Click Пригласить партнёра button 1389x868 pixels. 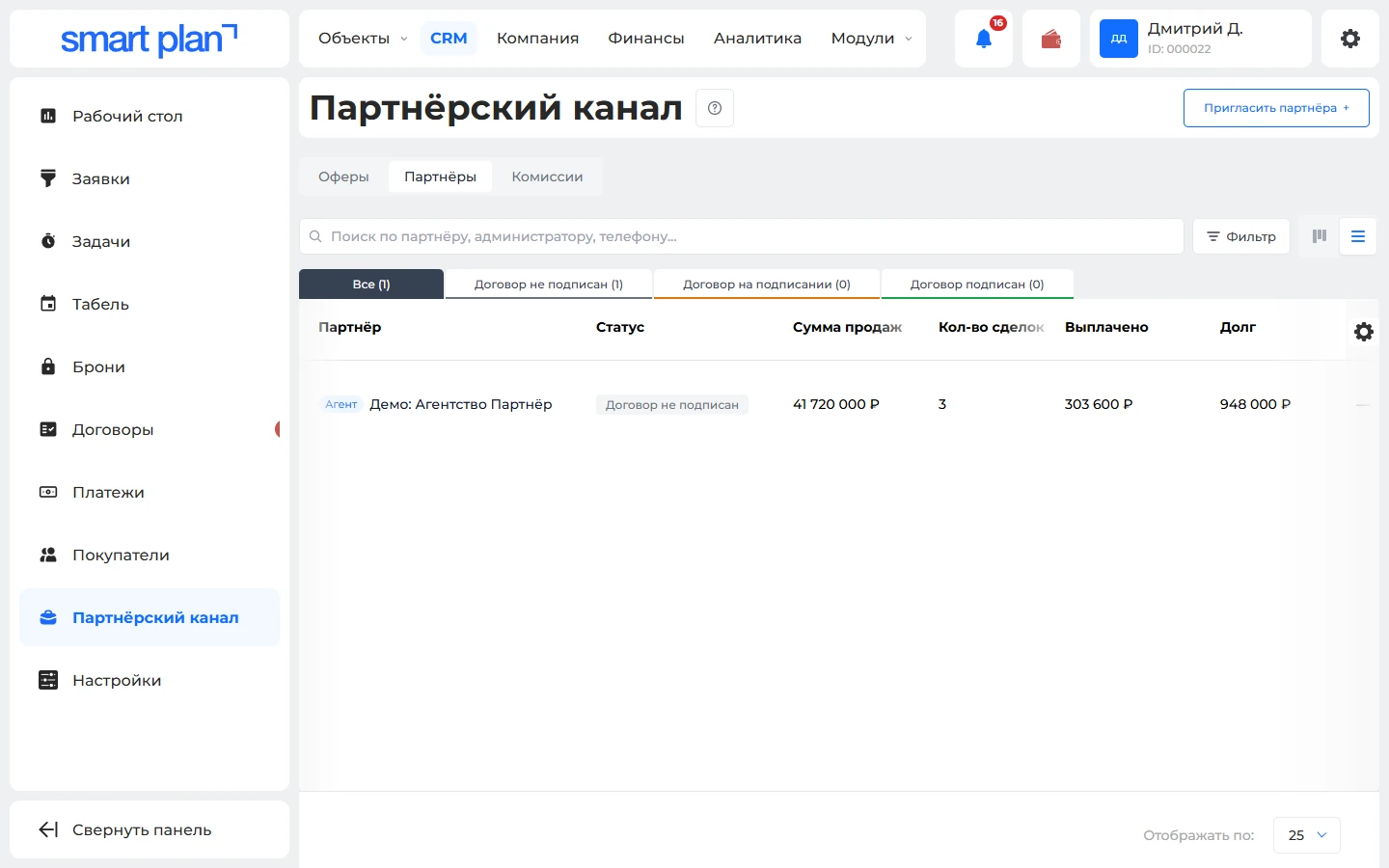pyautogui.click(x=1276, y=108)
